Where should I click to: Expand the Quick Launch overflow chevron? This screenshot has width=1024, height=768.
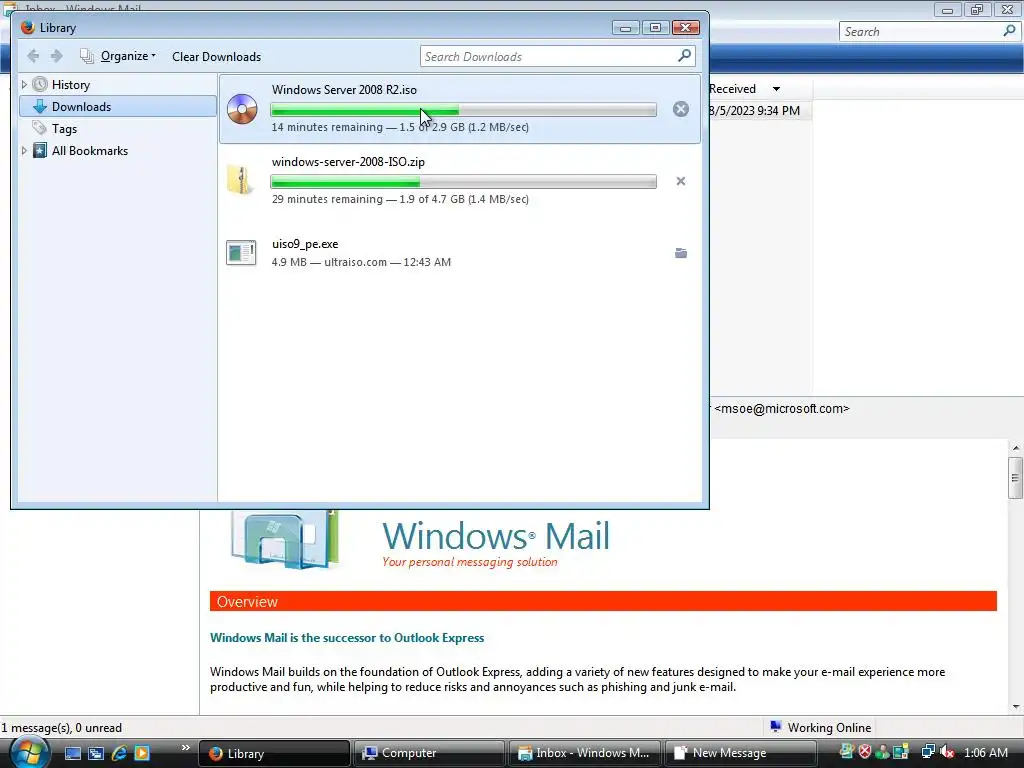click(x=185, y=748)
